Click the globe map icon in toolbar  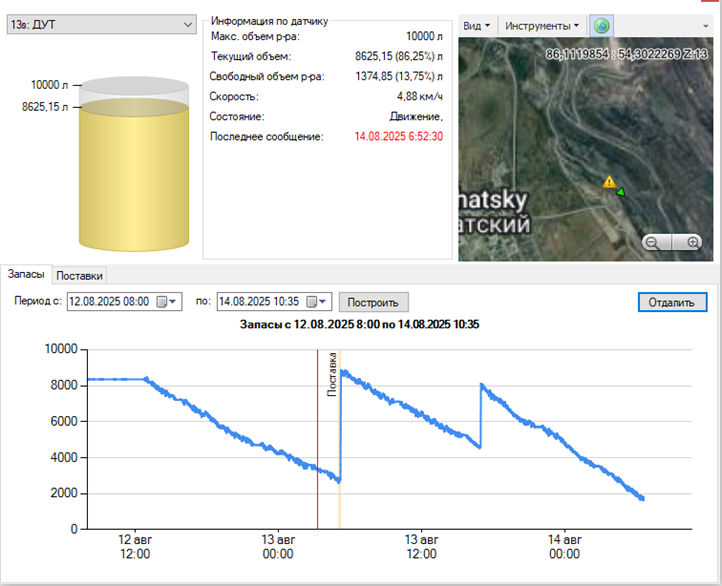click(603, 25)
